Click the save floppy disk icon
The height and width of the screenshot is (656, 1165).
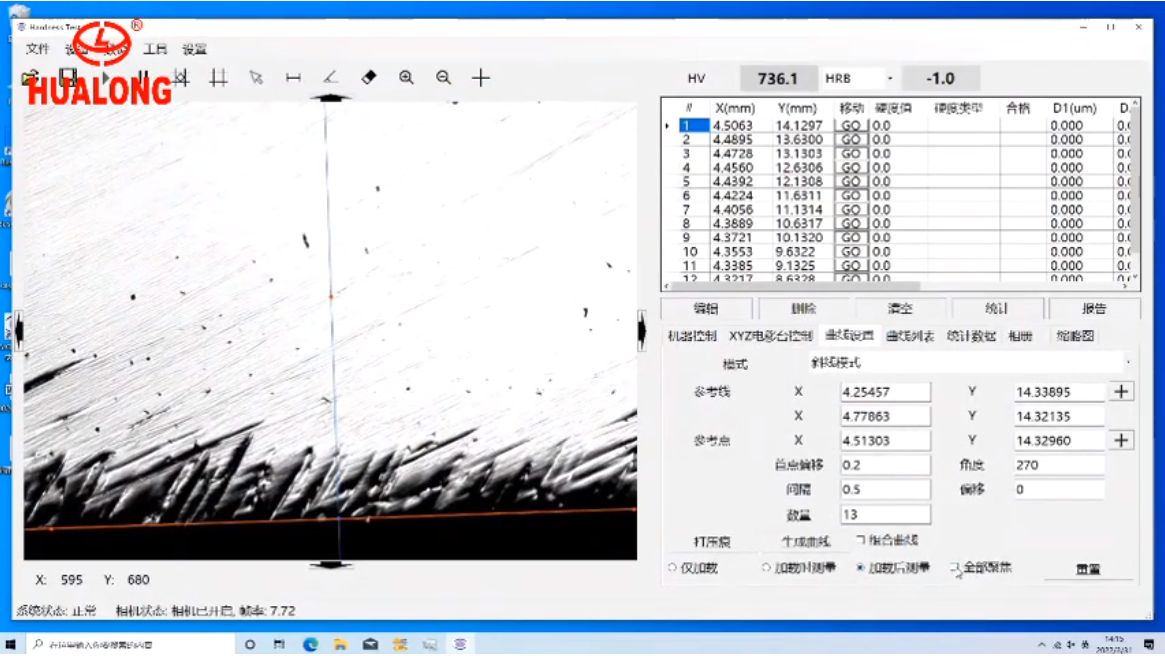tap(68, 77)
